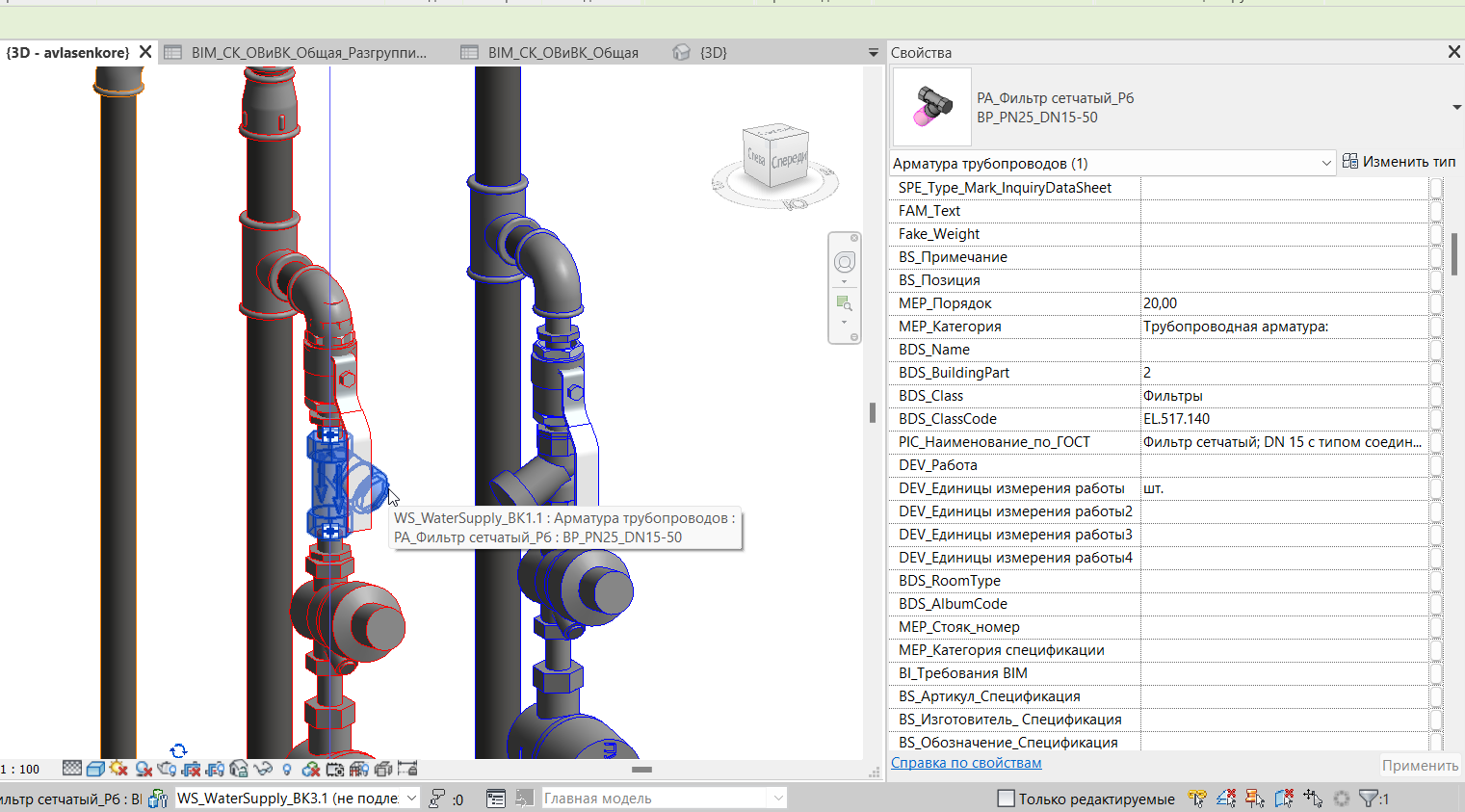This screenshot has height=812, width=1465.
Task: Toggle Reveal Hidden Elements lightbulb
Action: pyautogui.click(x=287, y=769)
